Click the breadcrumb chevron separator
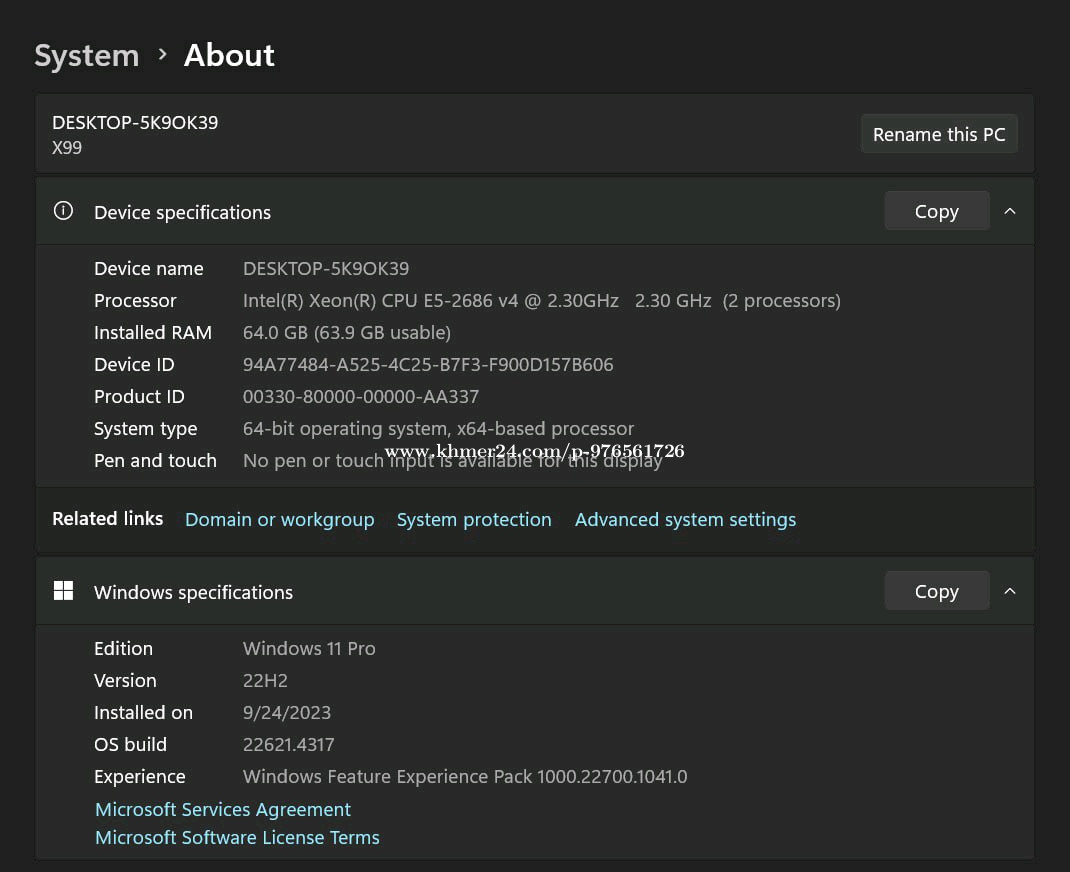The image size is (1070, 872). [x=162, y=54]
